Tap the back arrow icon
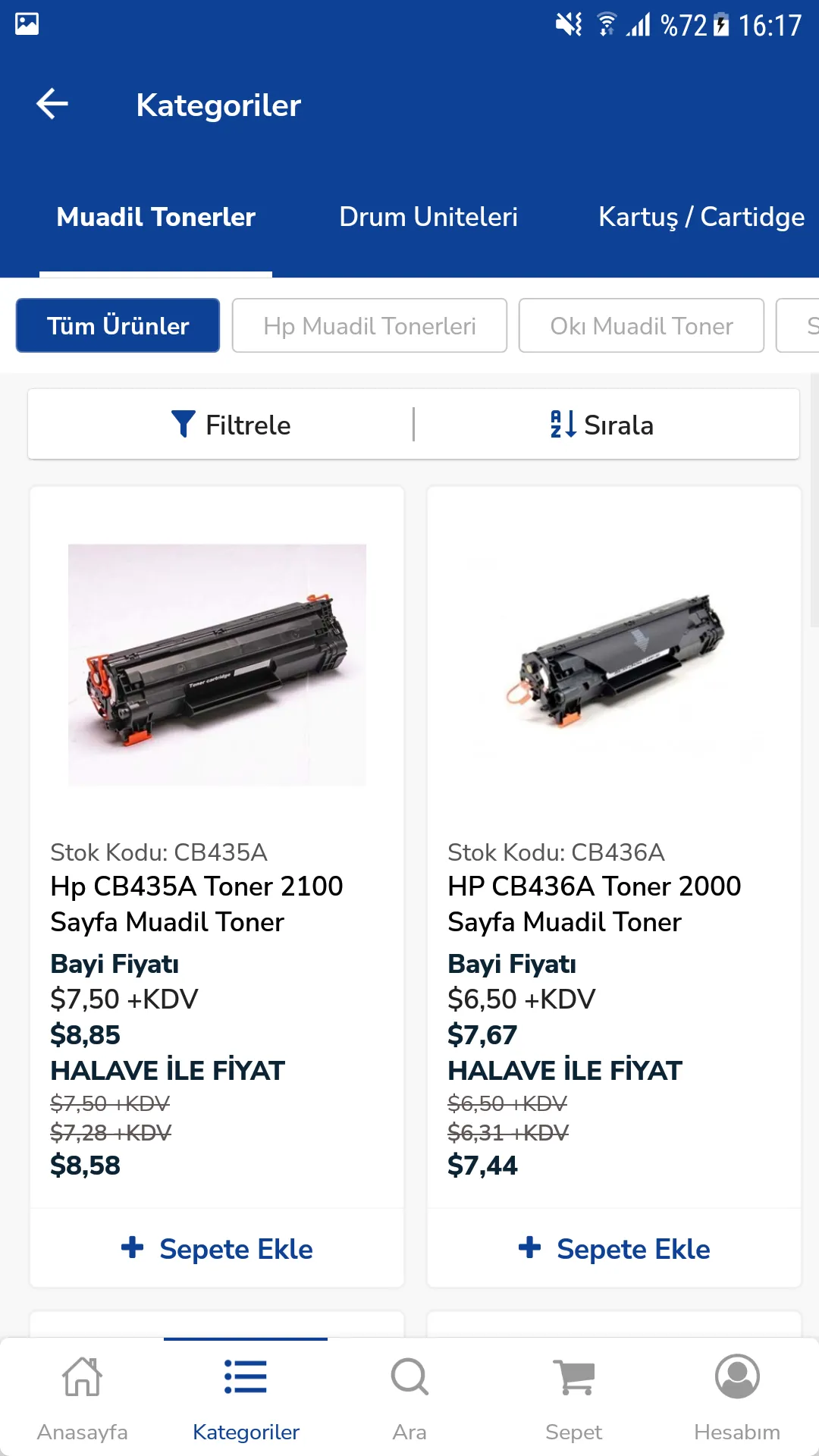 pos(52,104)
